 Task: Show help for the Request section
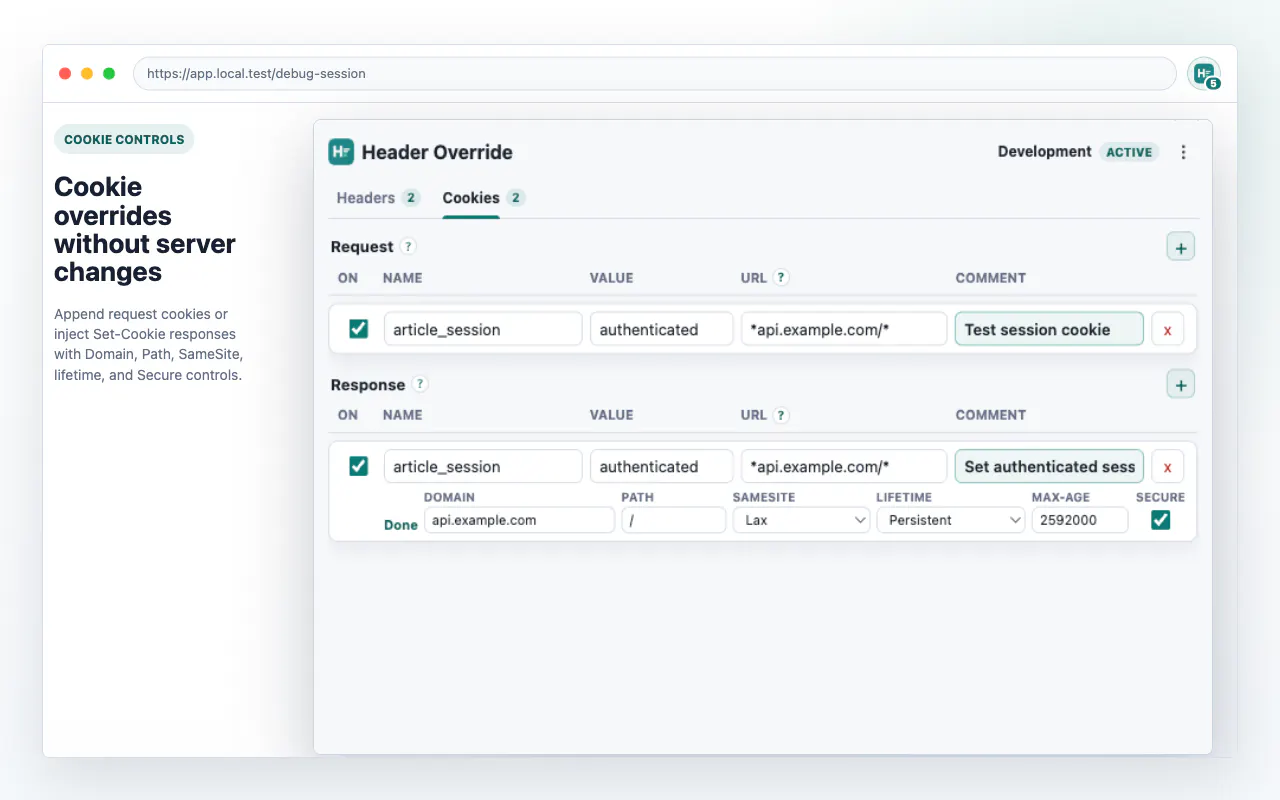pos(408,246)
